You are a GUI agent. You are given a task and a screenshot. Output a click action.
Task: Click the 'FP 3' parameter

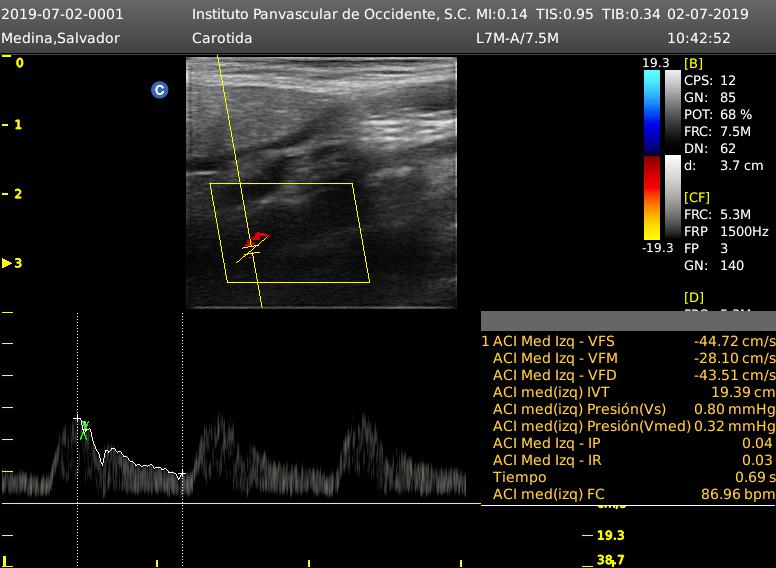click(x=706, y=248)
